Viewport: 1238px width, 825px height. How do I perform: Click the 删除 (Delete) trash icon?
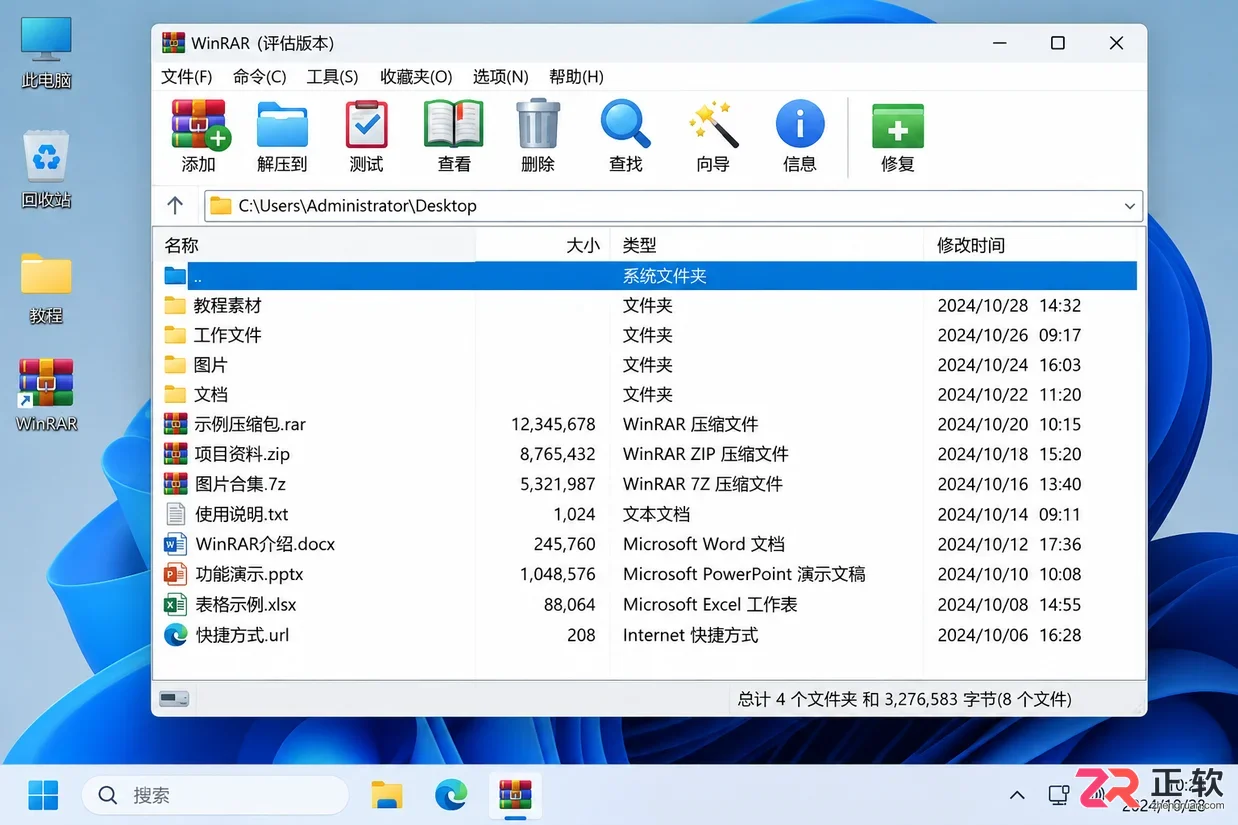pos(538,125)
